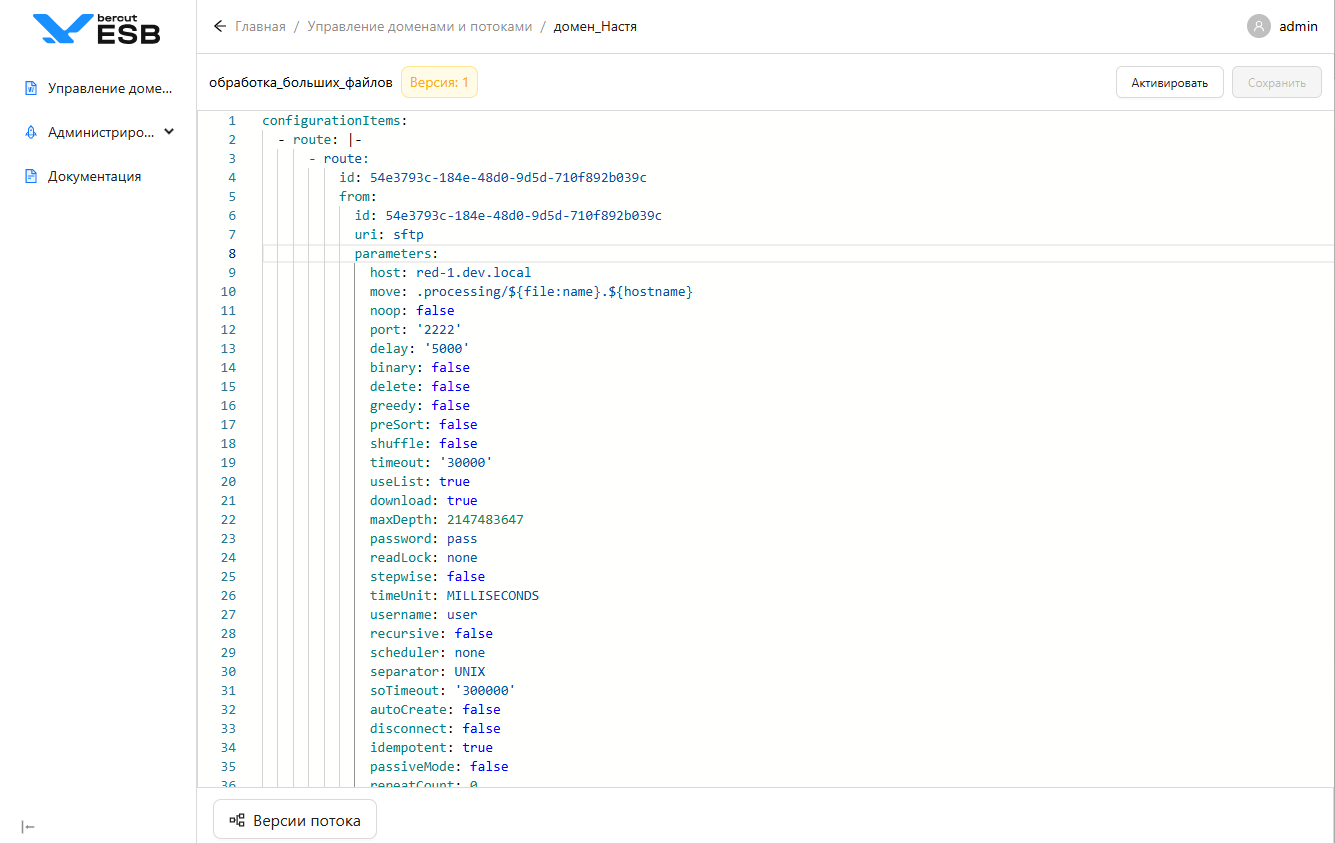The width and height of the screenshot is (1335, 843).
Task: Click the admin username label
Action: pyautogui.click(x=1298, y=27)
